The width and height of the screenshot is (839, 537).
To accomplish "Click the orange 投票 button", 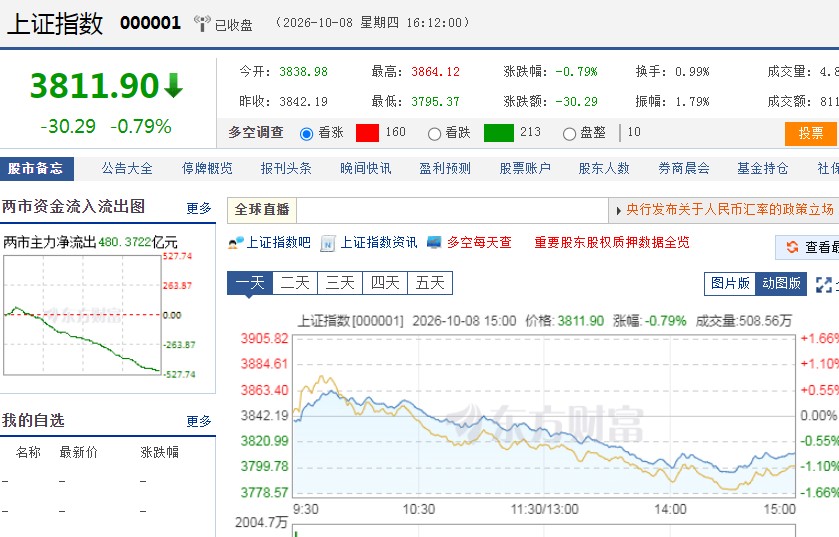I will click(810, 133).
